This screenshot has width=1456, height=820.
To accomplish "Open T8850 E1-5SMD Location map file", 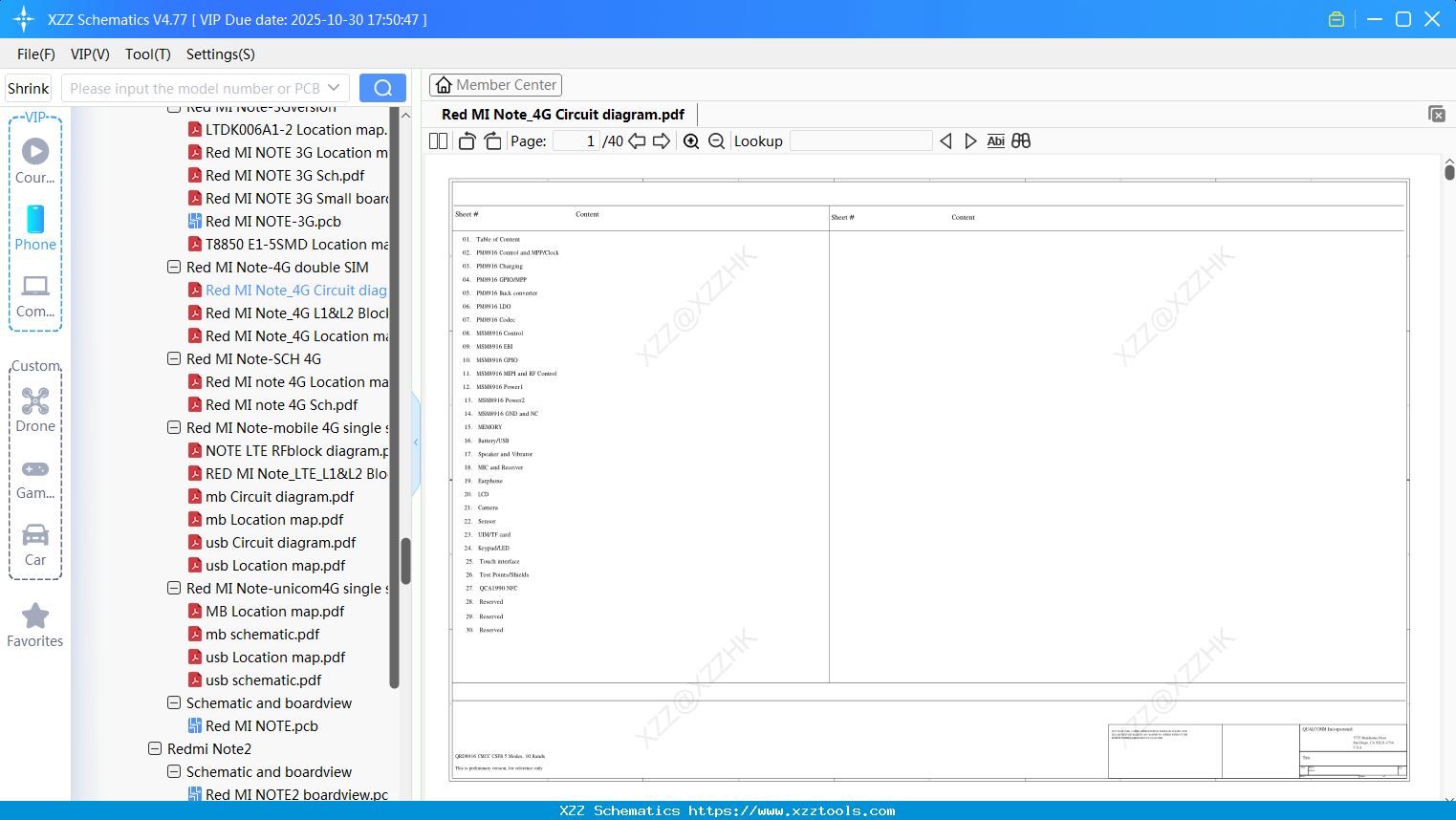I will pyautogui.click(x=288, y=245).
